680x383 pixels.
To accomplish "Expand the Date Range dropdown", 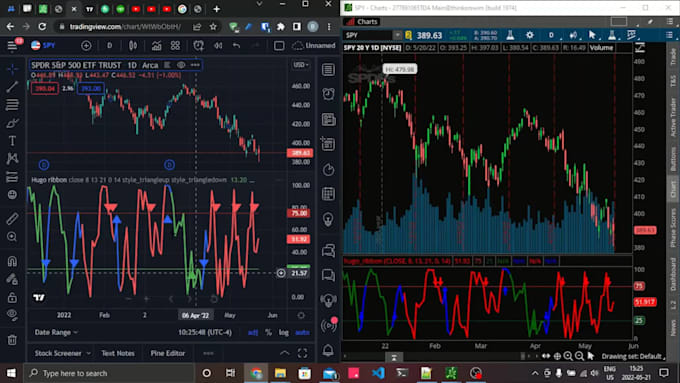I will tap(56, 332).
